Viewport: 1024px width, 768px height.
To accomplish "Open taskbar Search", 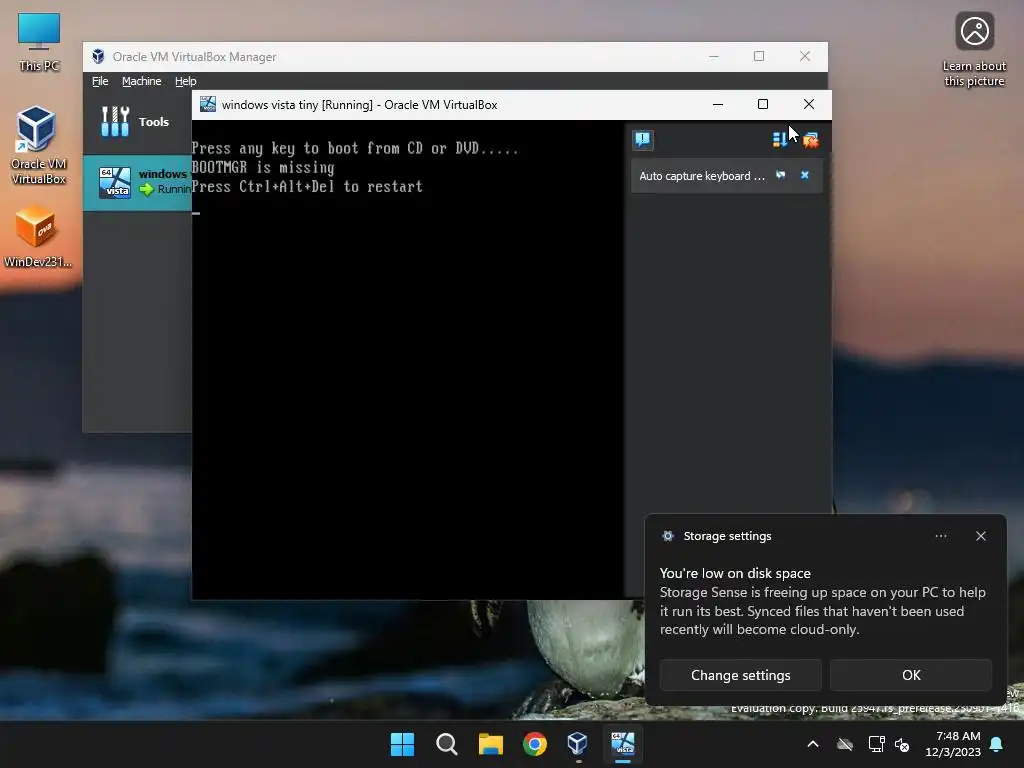I will (x=447, y=744).
